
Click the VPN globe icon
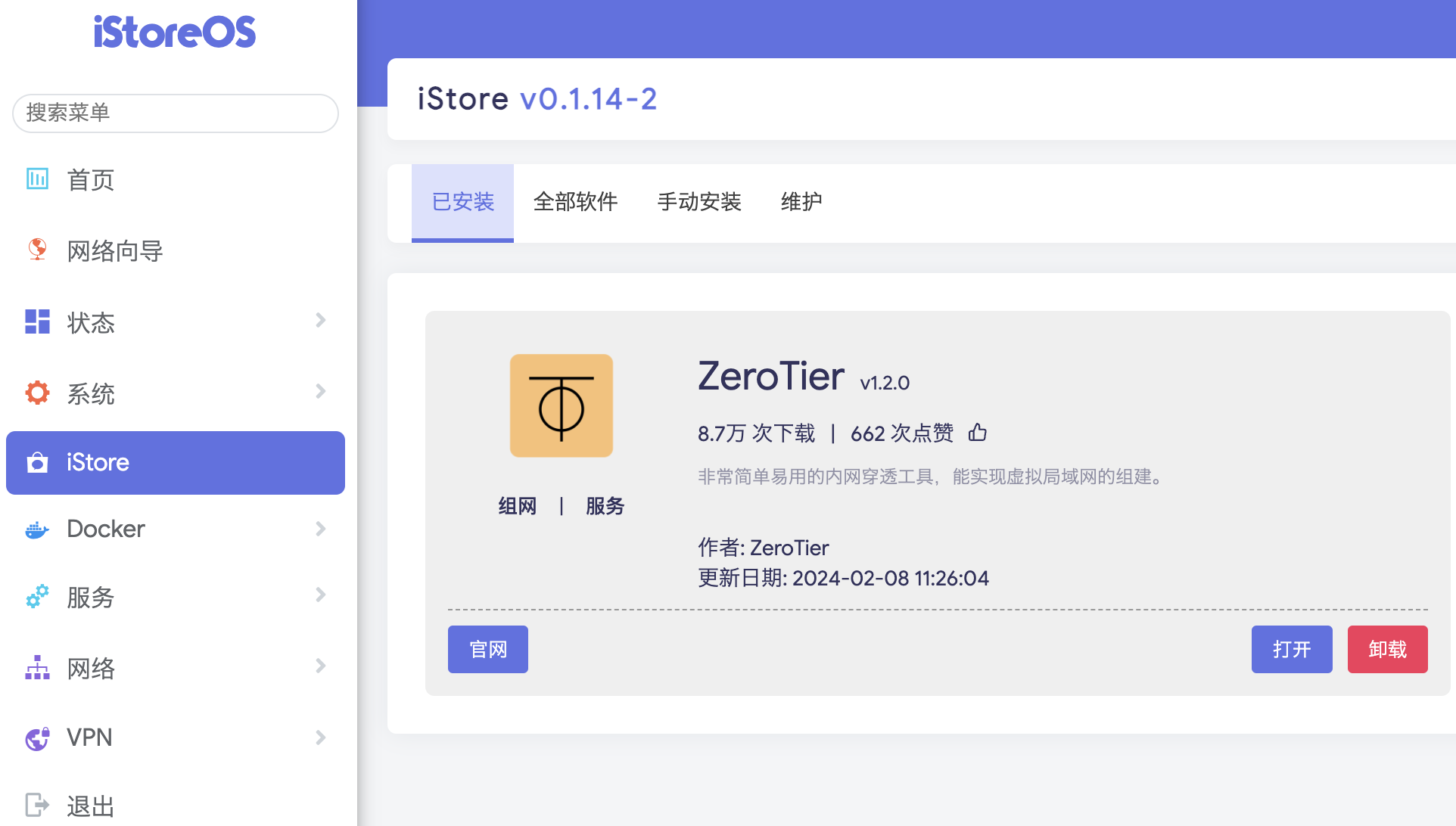[37, 737]
